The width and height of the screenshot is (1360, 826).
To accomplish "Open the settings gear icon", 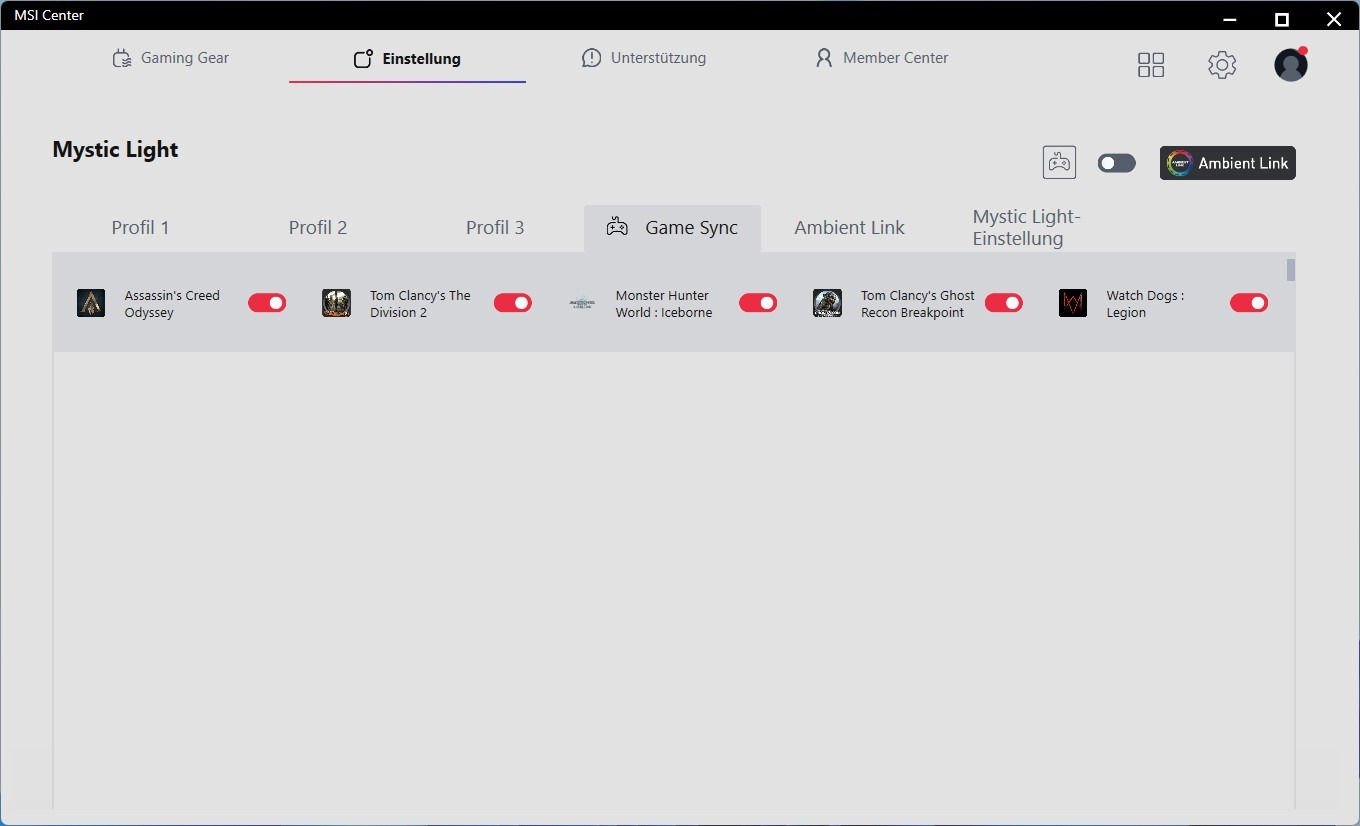I will click(x=1221, y=65).
